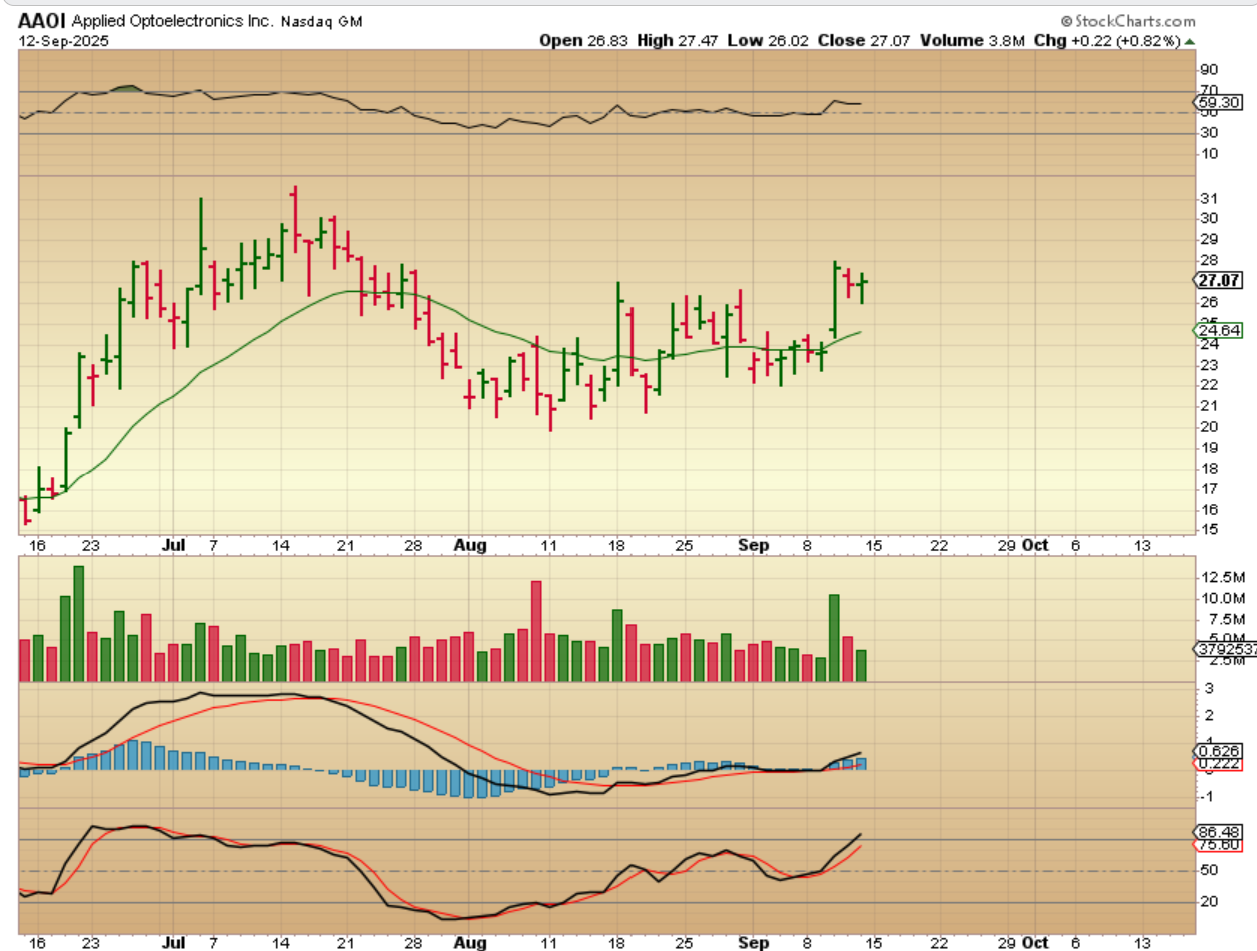The height and width of the screenshot is (951, 1257).
Task: Click the tallest green volume bar in June
Action: tap(78, 623)
